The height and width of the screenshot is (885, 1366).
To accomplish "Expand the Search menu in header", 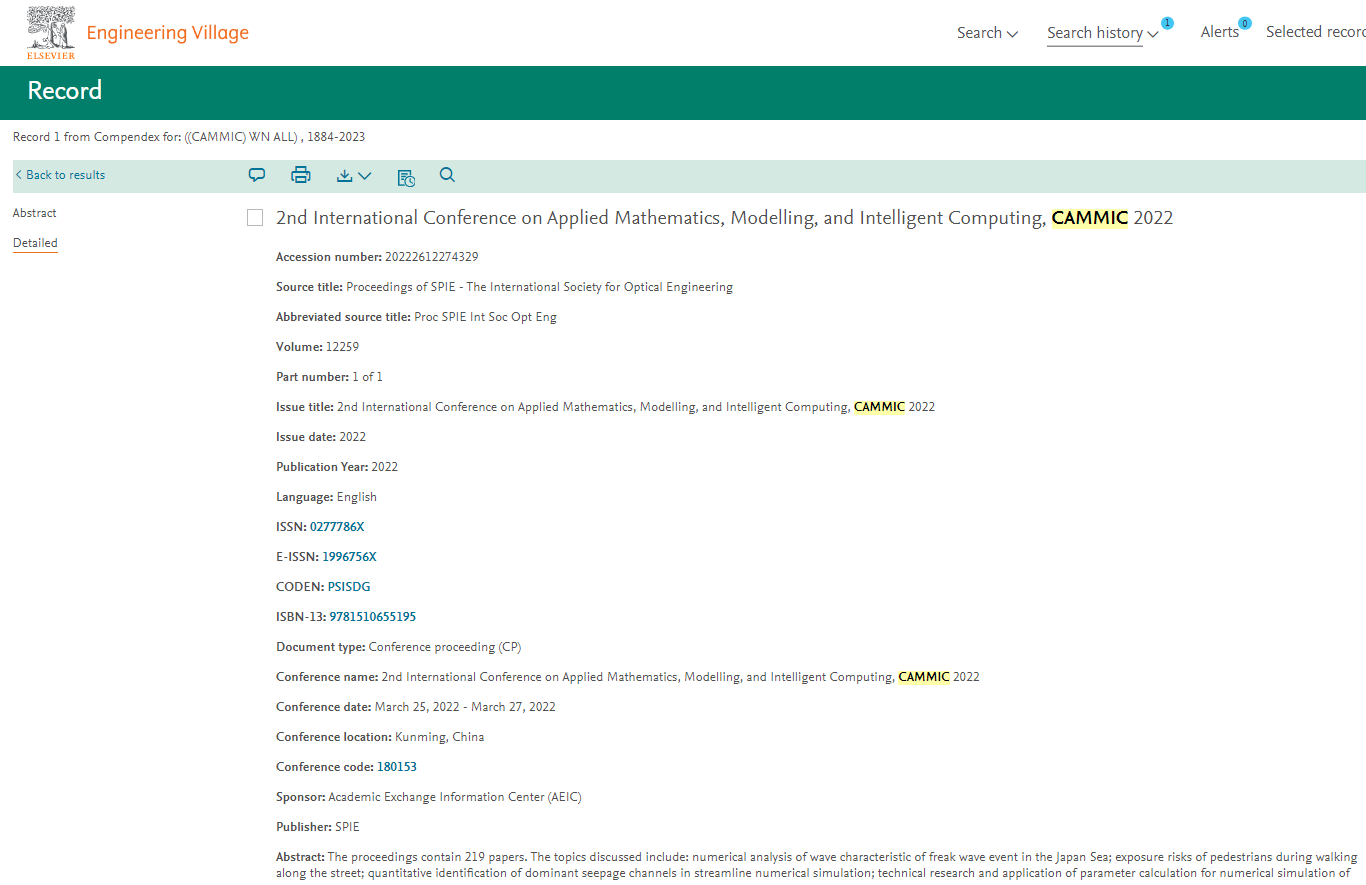I will [987, 33].
